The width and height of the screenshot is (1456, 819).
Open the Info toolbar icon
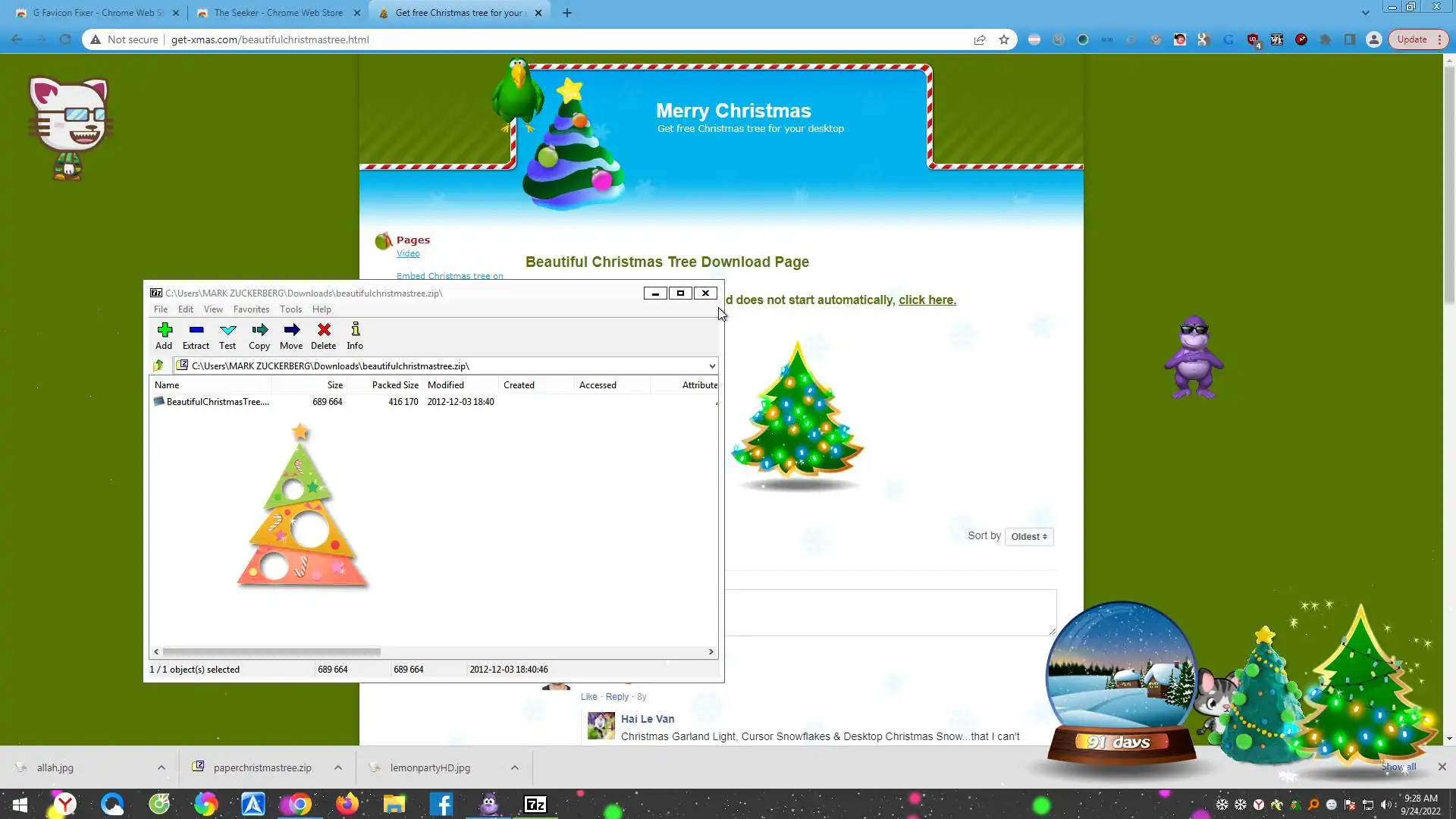coord(355,335)
